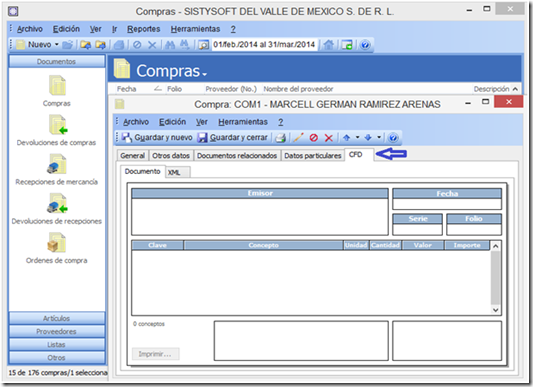Click the binoculars search icon

click(x=170, y=45)
